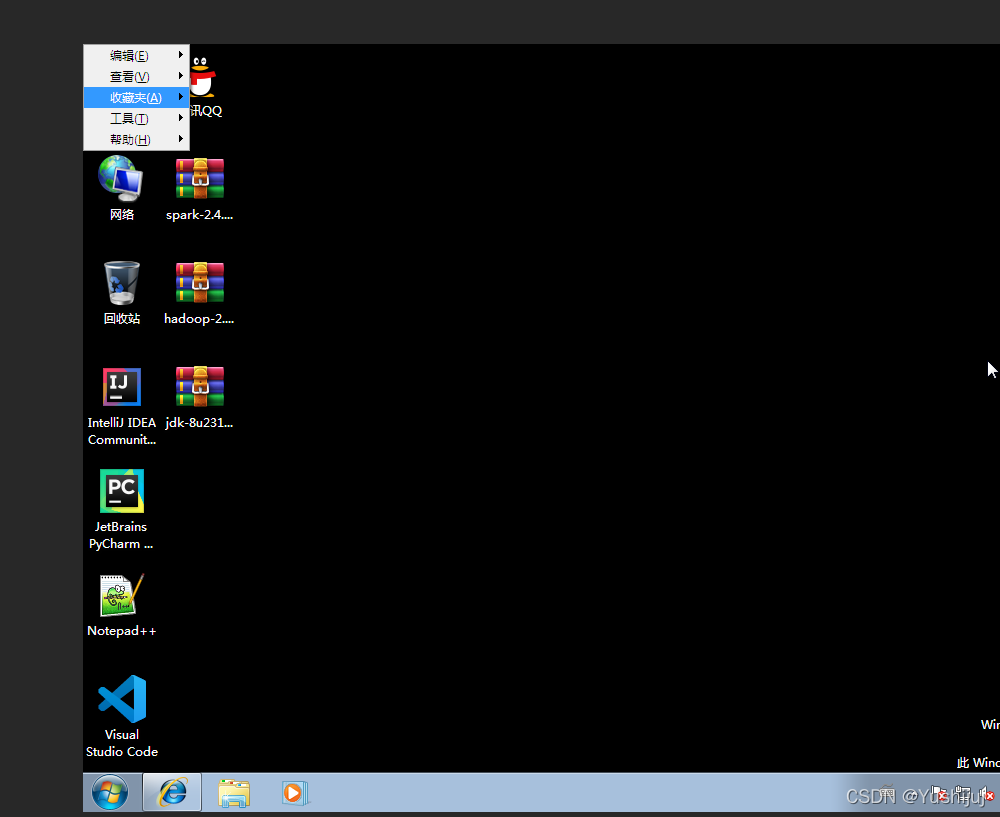Select the Notepad++ desktop shortcut
Screen dimensions: 1000x817
point(121,605)
